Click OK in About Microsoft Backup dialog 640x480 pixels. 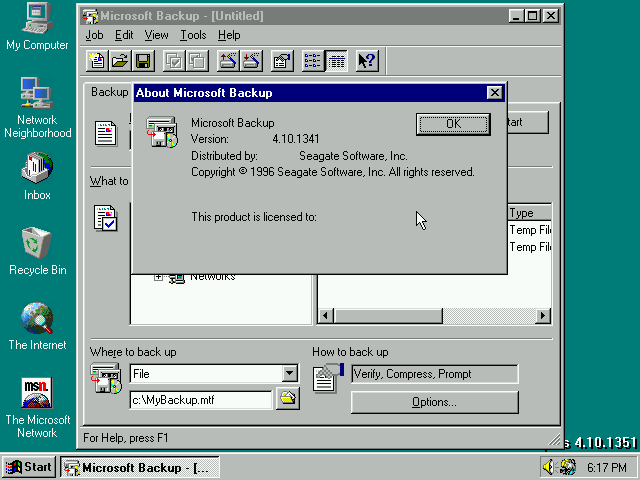[453, 124]
